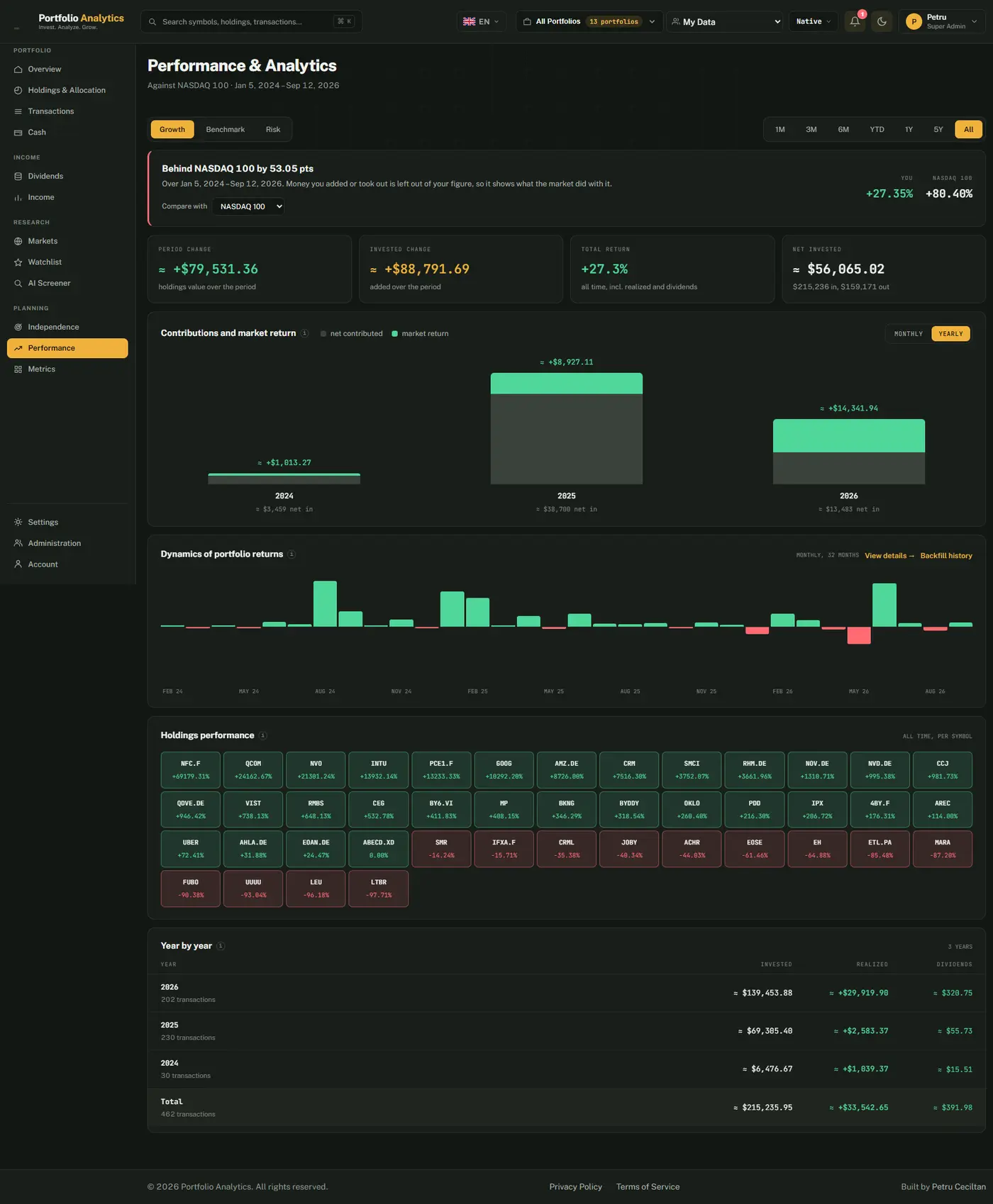The height and width of the screenshot is (1204, 993).
Task: Click the search symbols input field
Action: pos(251,22)
